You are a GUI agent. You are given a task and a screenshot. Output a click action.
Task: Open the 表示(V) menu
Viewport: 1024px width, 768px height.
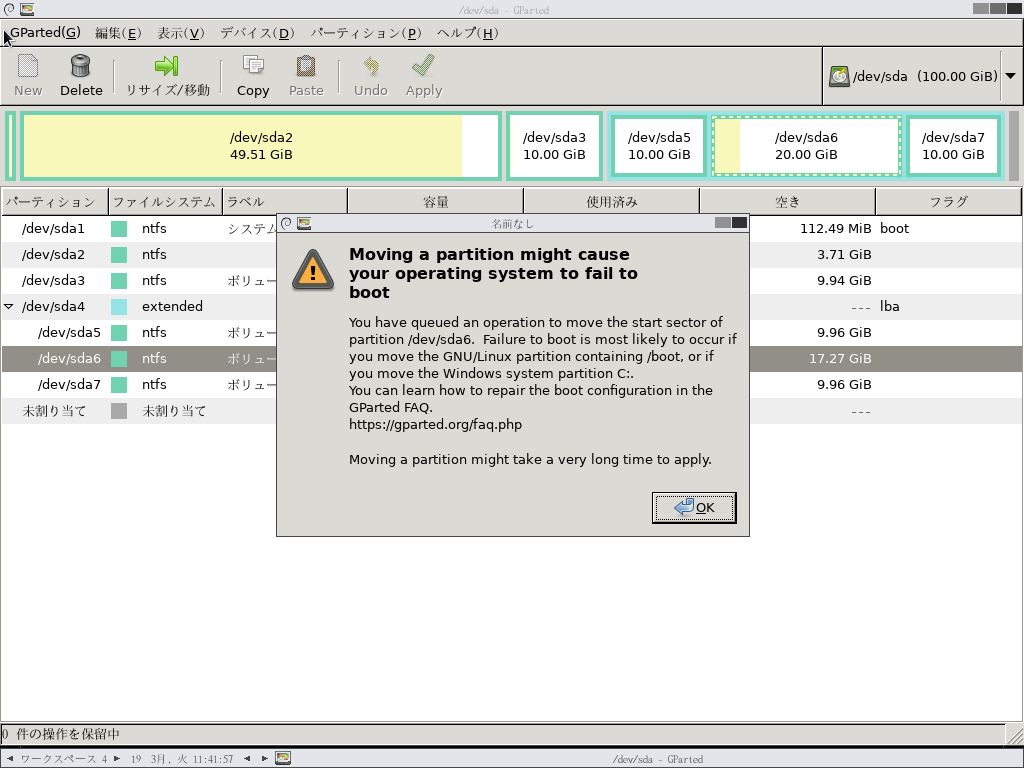pos(180,33)
